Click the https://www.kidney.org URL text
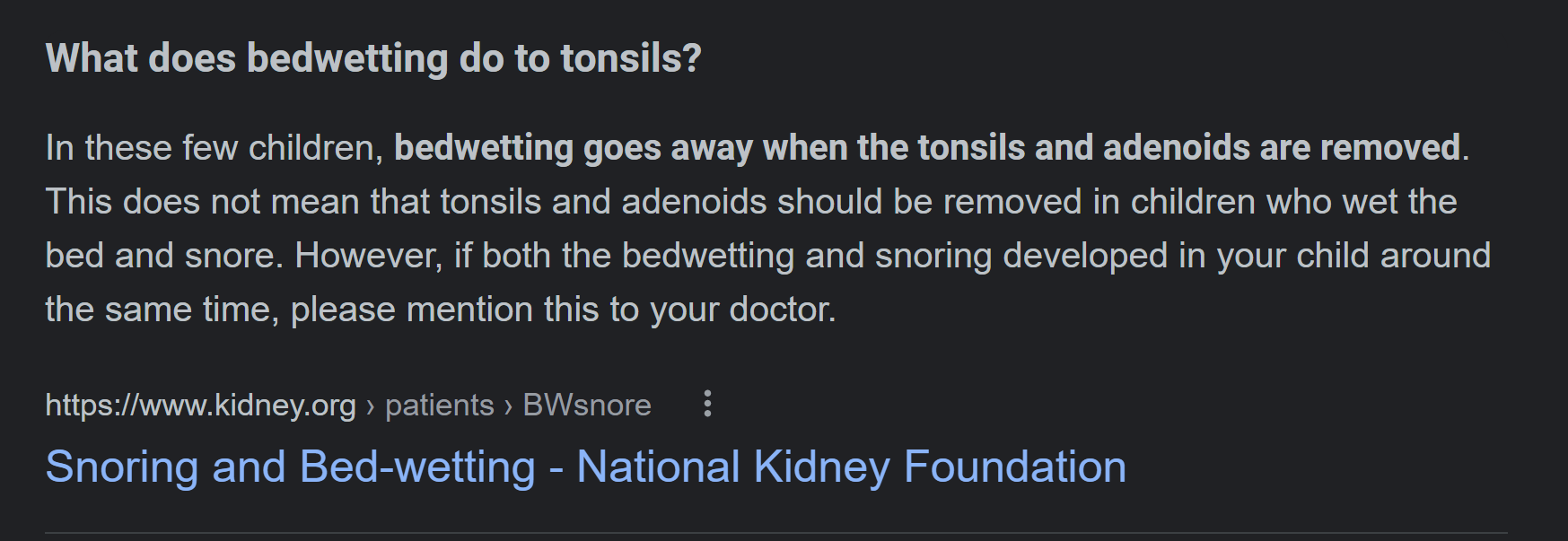This screenshot has height=541, width=1568. coord(200,406)
